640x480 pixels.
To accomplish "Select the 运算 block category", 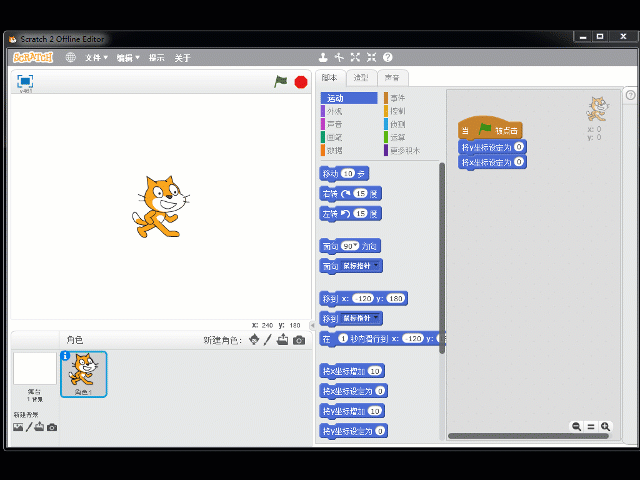I will [x=411, y=137].
